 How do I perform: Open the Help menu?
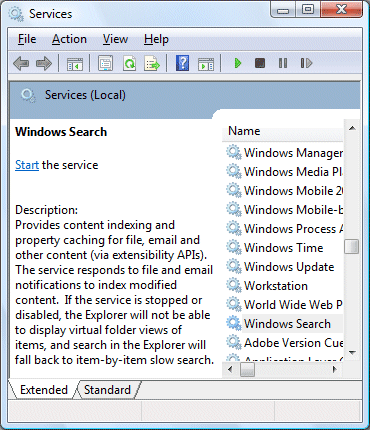(x=156, y=40)
